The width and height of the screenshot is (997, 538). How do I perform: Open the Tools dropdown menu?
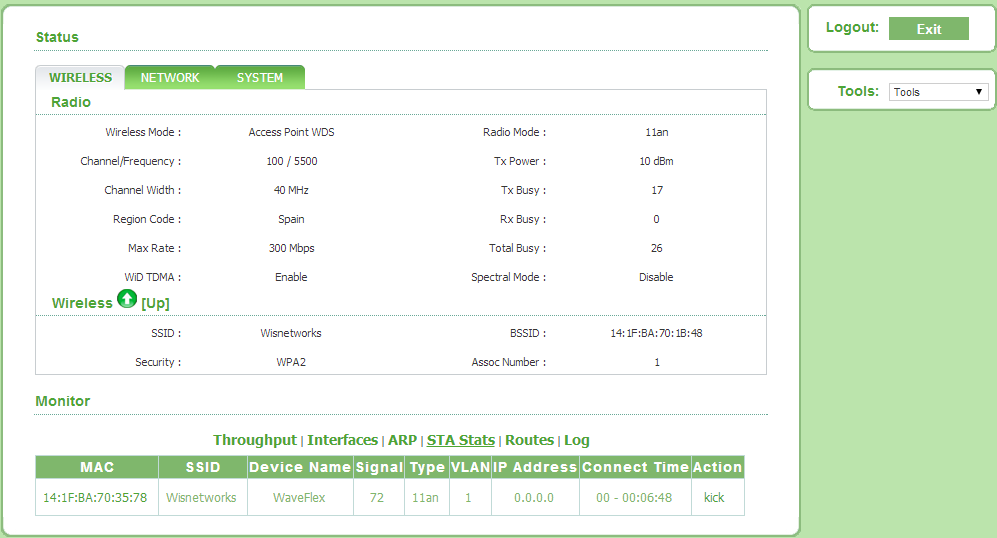938,92
